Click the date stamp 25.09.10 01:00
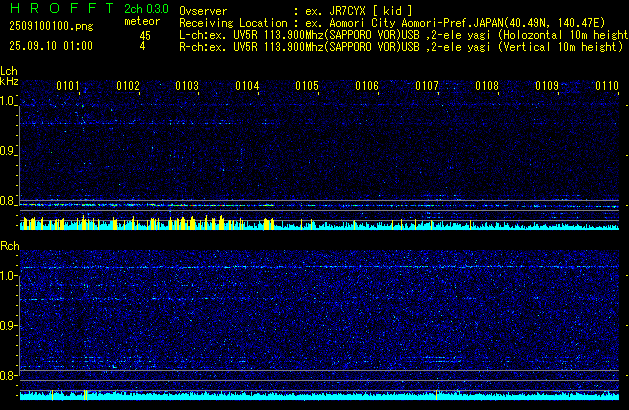The width and height of the screenshot is (629, 410). [51, 46]
